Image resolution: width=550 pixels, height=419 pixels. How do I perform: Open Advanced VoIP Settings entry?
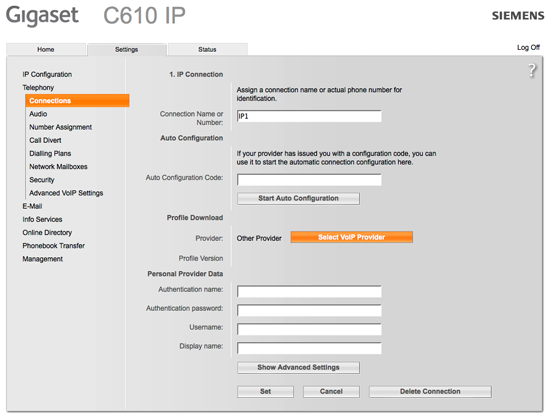(x=66, y=193)
